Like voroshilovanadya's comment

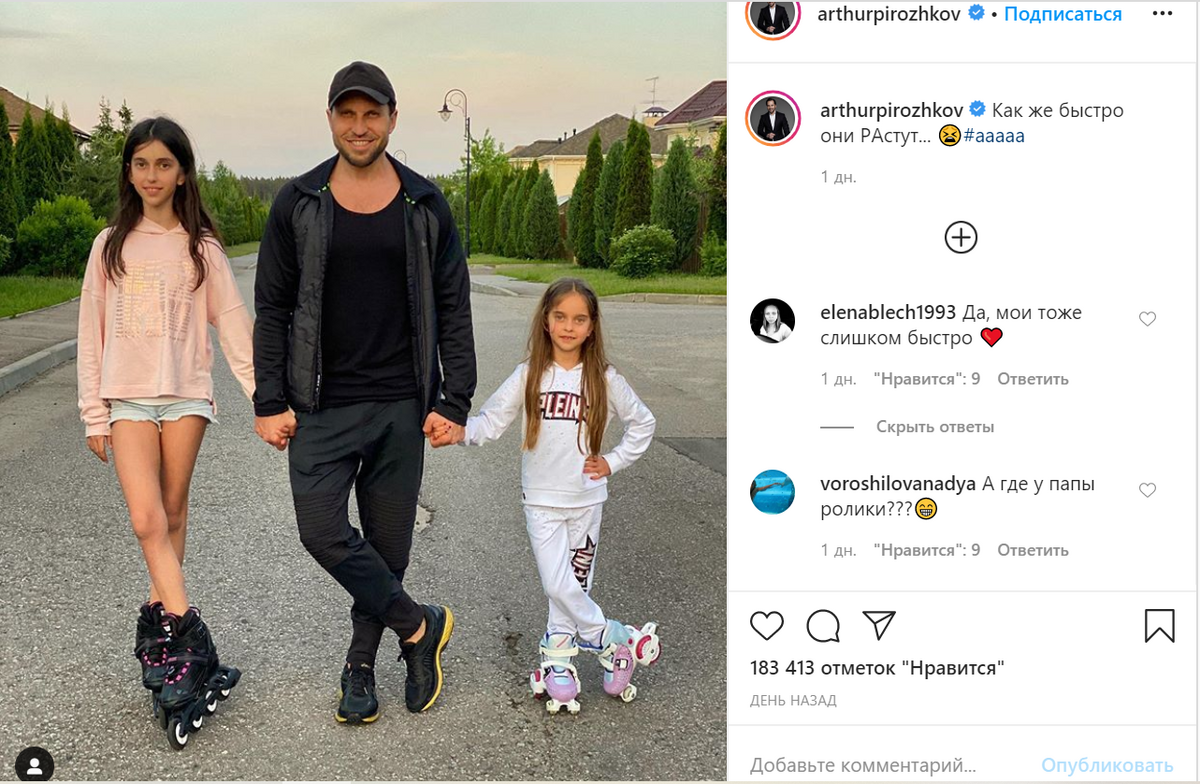pos(1148,490)
